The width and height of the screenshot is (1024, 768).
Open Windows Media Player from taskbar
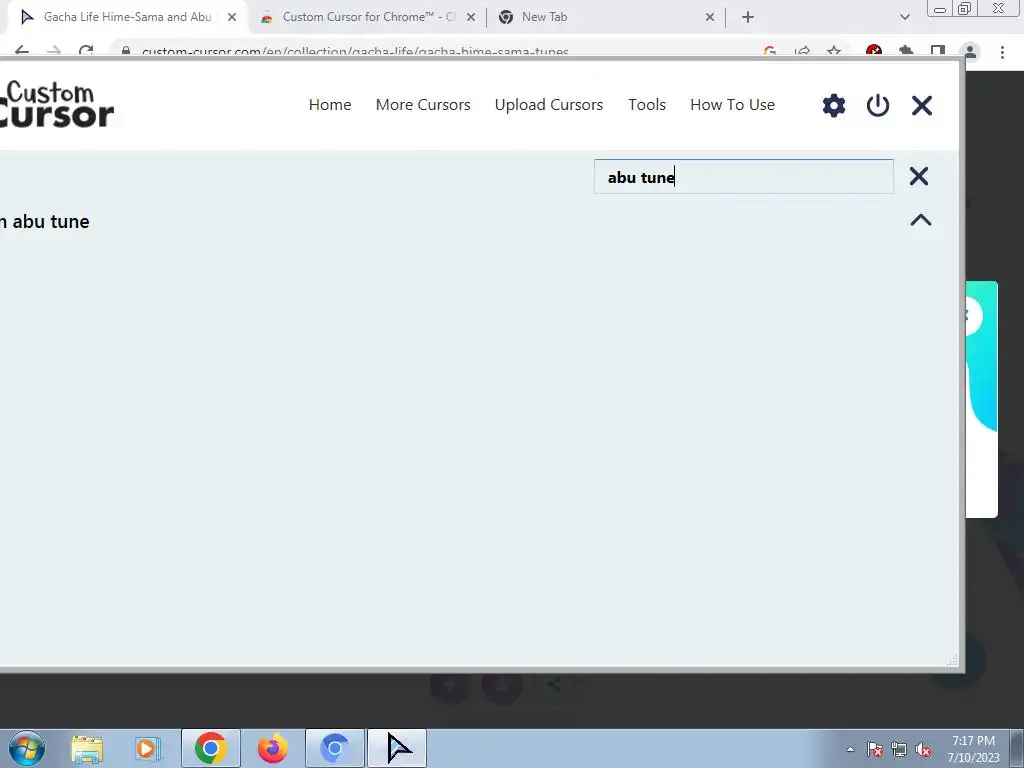(x=148, y=749)
